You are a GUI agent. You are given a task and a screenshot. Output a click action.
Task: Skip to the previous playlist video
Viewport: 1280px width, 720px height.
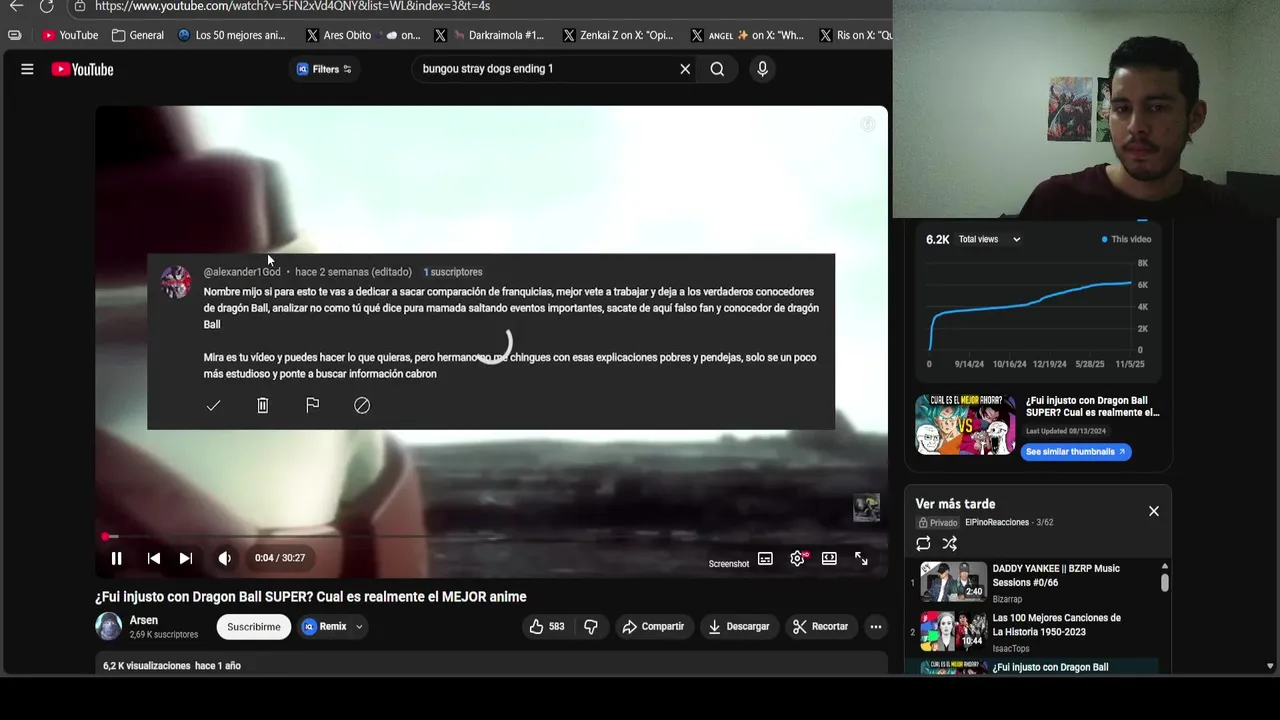pyautogui.click(x=153, y=558)
